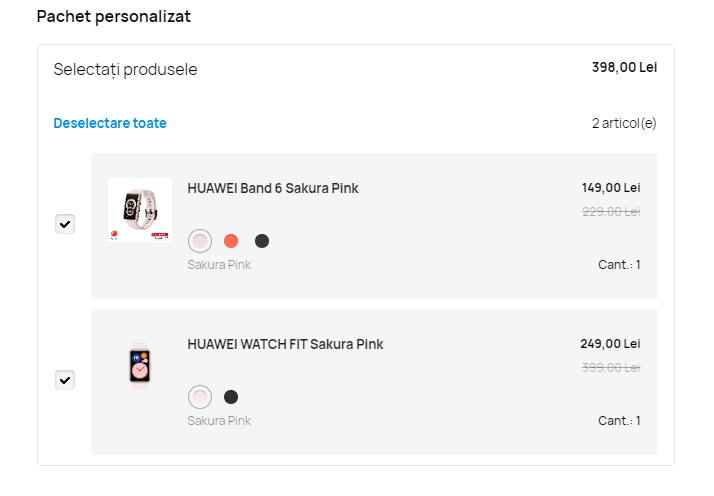
Task: Click the 249,00 Lei WATCH FIT price
Action: (610, 344)
